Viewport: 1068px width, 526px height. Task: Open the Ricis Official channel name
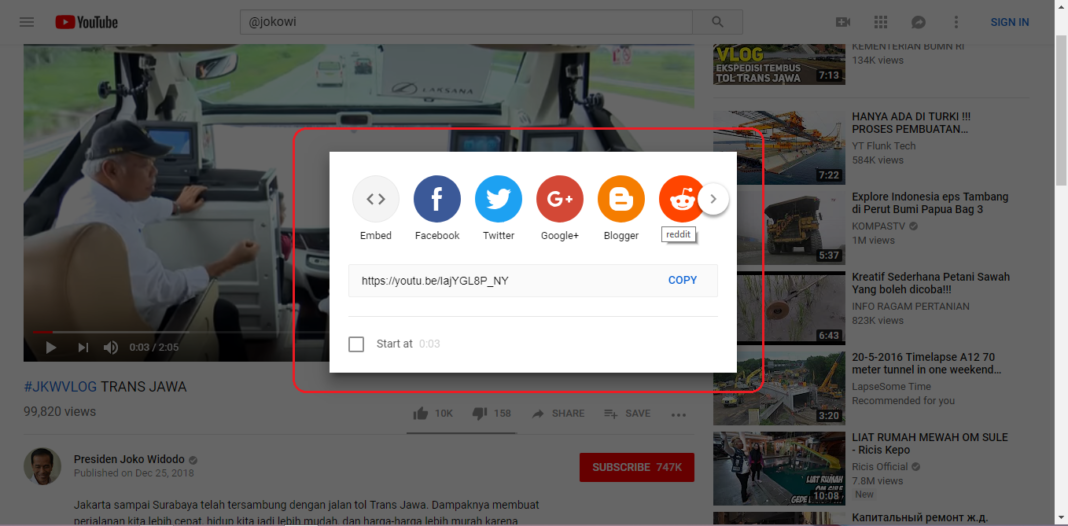coord(880,467)
